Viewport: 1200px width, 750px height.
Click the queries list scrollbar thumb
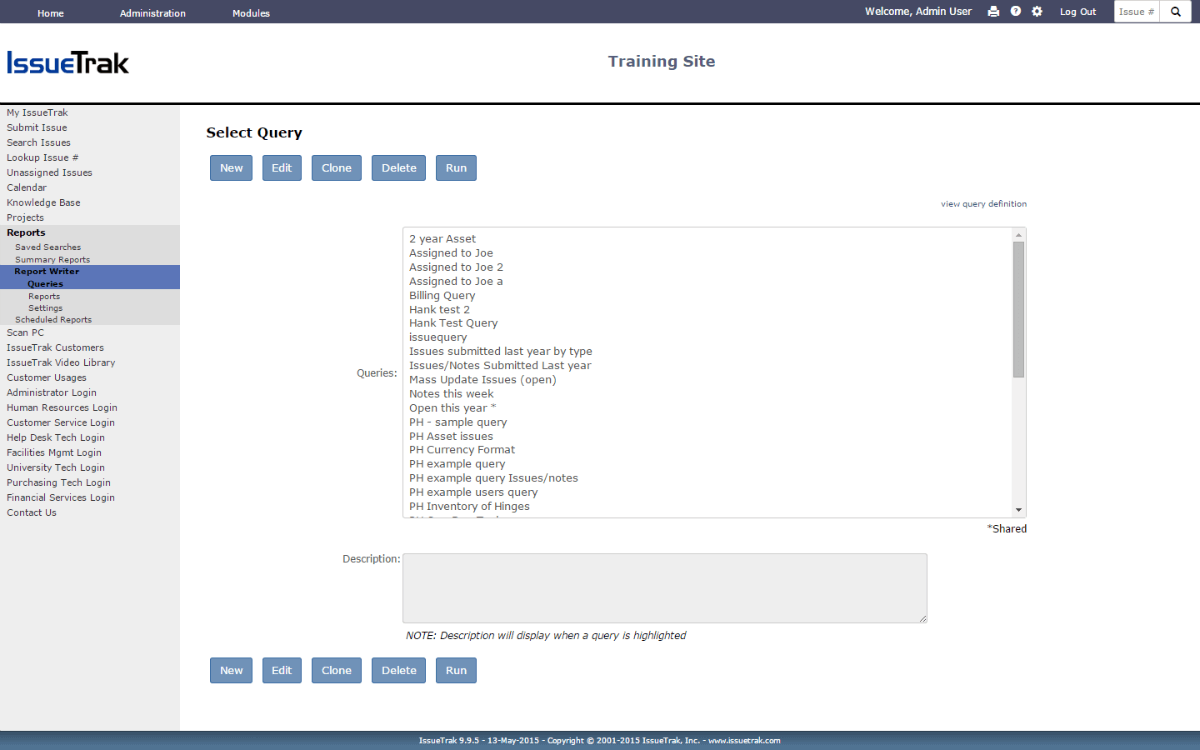(x=1018, y=309)
